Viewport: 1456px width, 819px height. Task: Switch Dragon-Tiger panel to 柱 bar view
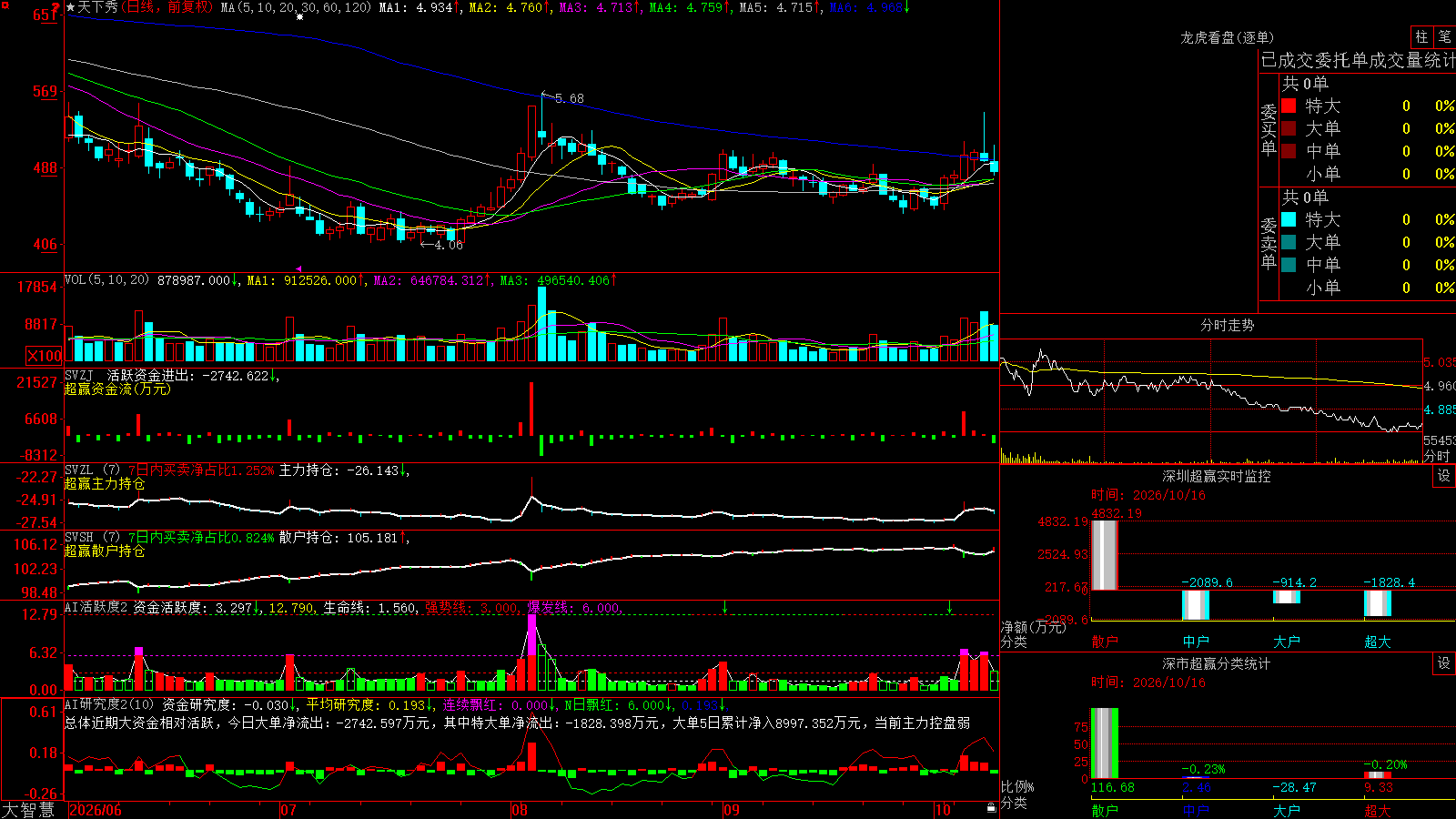click(x=1421, y=37)
